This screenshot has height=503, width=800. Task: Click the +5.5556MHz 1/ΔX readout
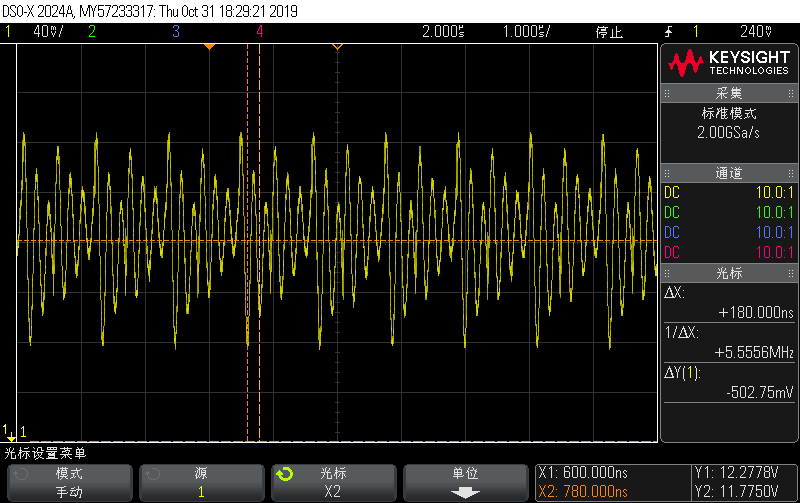tap(754, 353)
